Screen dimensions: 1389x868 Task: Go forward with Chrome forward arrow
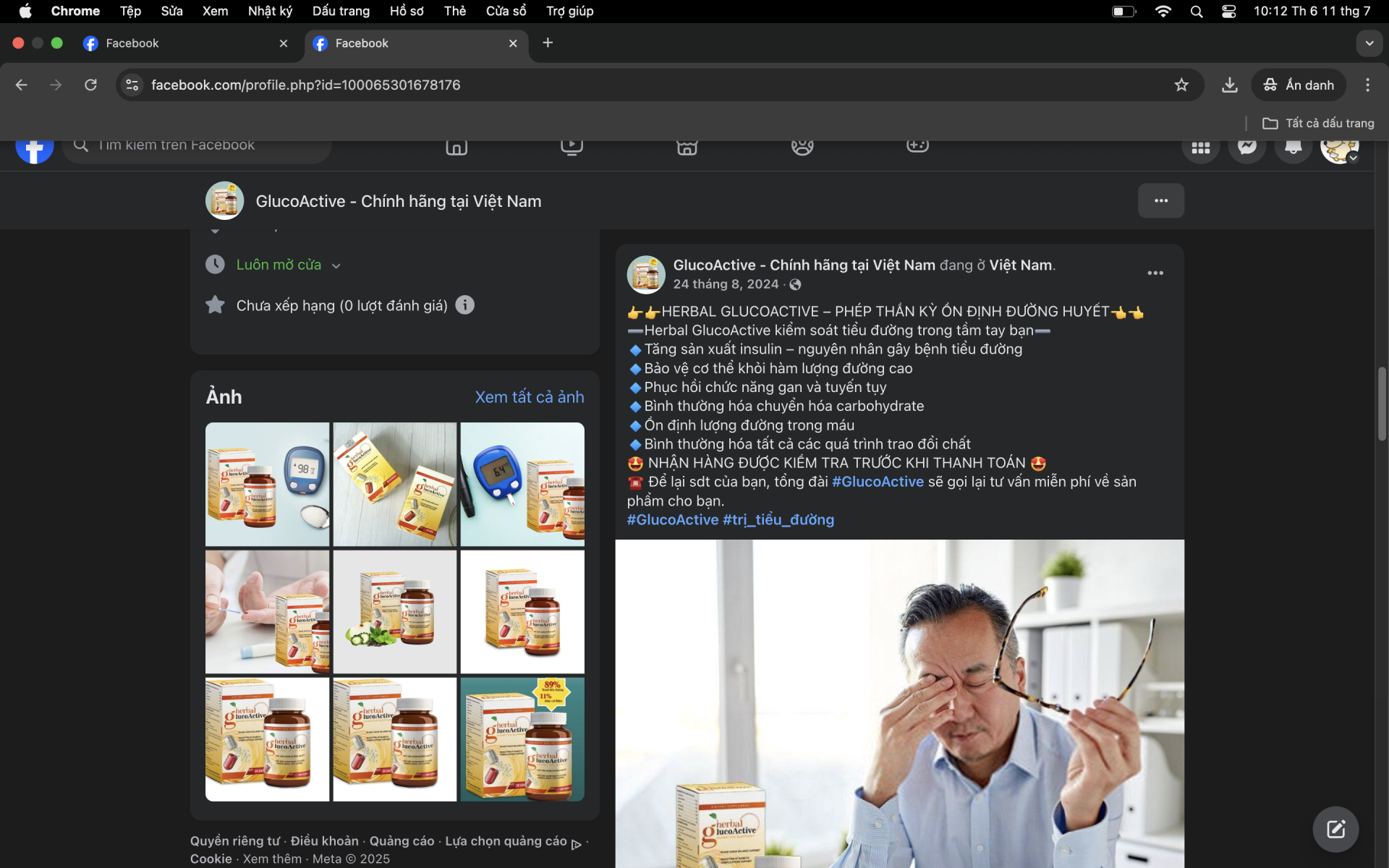pyautogui.click(x=56, y=85)
